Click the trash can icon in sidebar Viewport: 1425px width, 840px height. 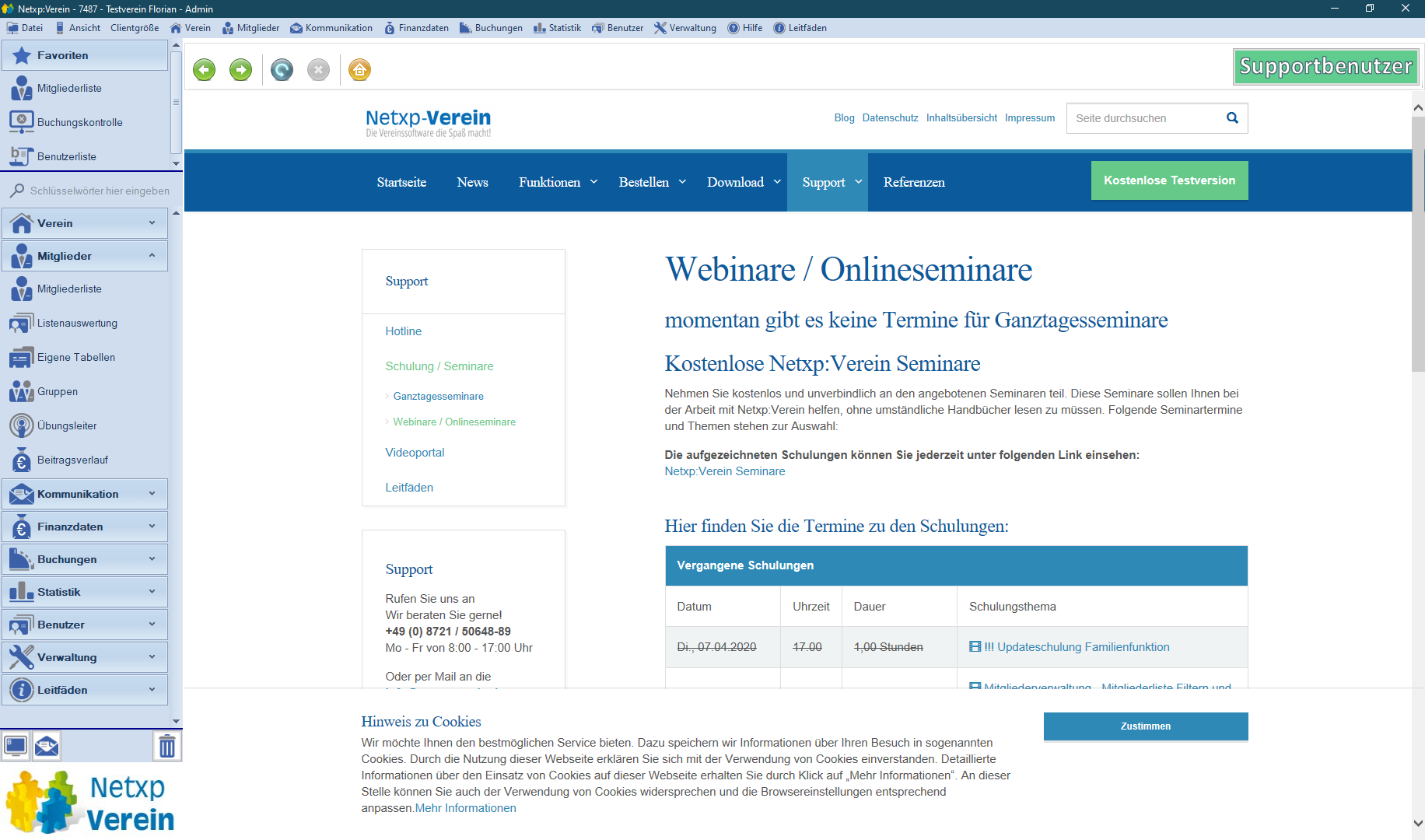[166, 747]
